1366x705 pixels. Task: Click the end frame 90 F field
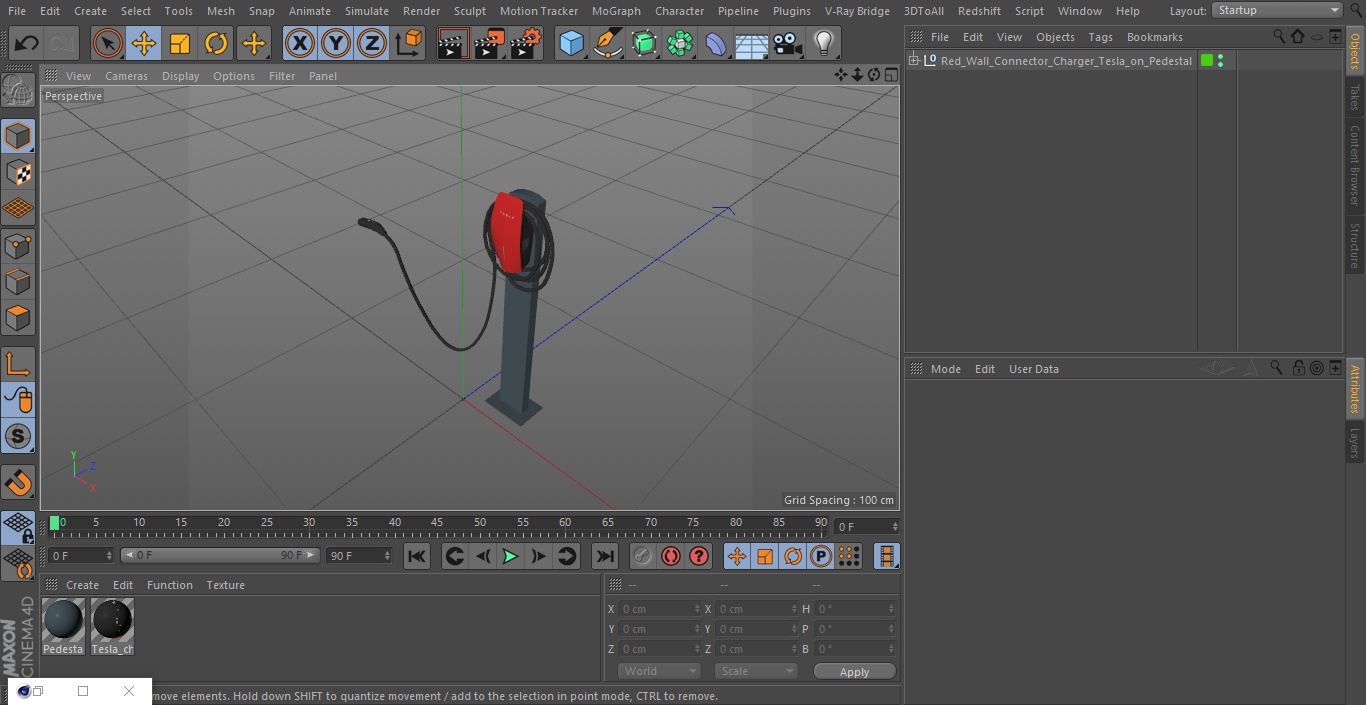358,555
